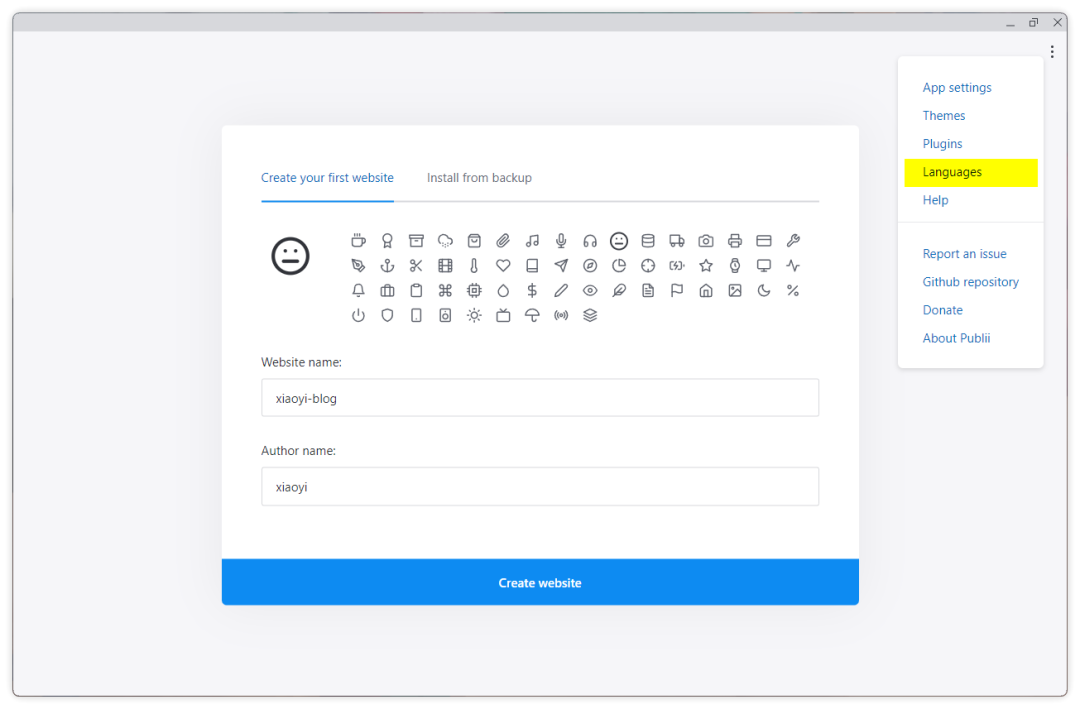Pick the heart icon from the grid
The image size is (1080, 709).
coord(503,266)
